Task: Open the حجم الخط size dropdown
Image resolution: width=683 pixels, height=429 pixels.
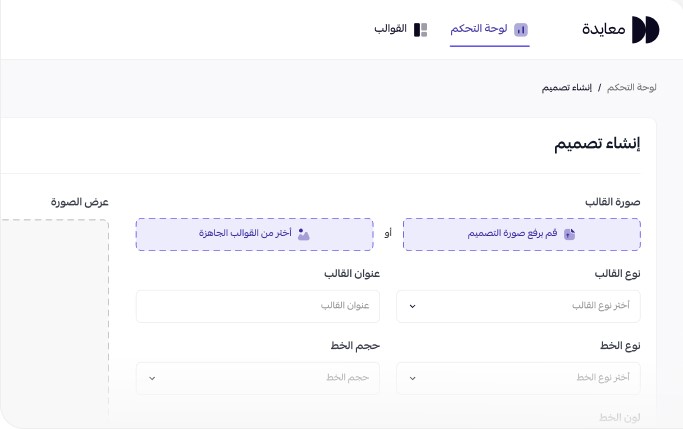Action: (258, 378)
